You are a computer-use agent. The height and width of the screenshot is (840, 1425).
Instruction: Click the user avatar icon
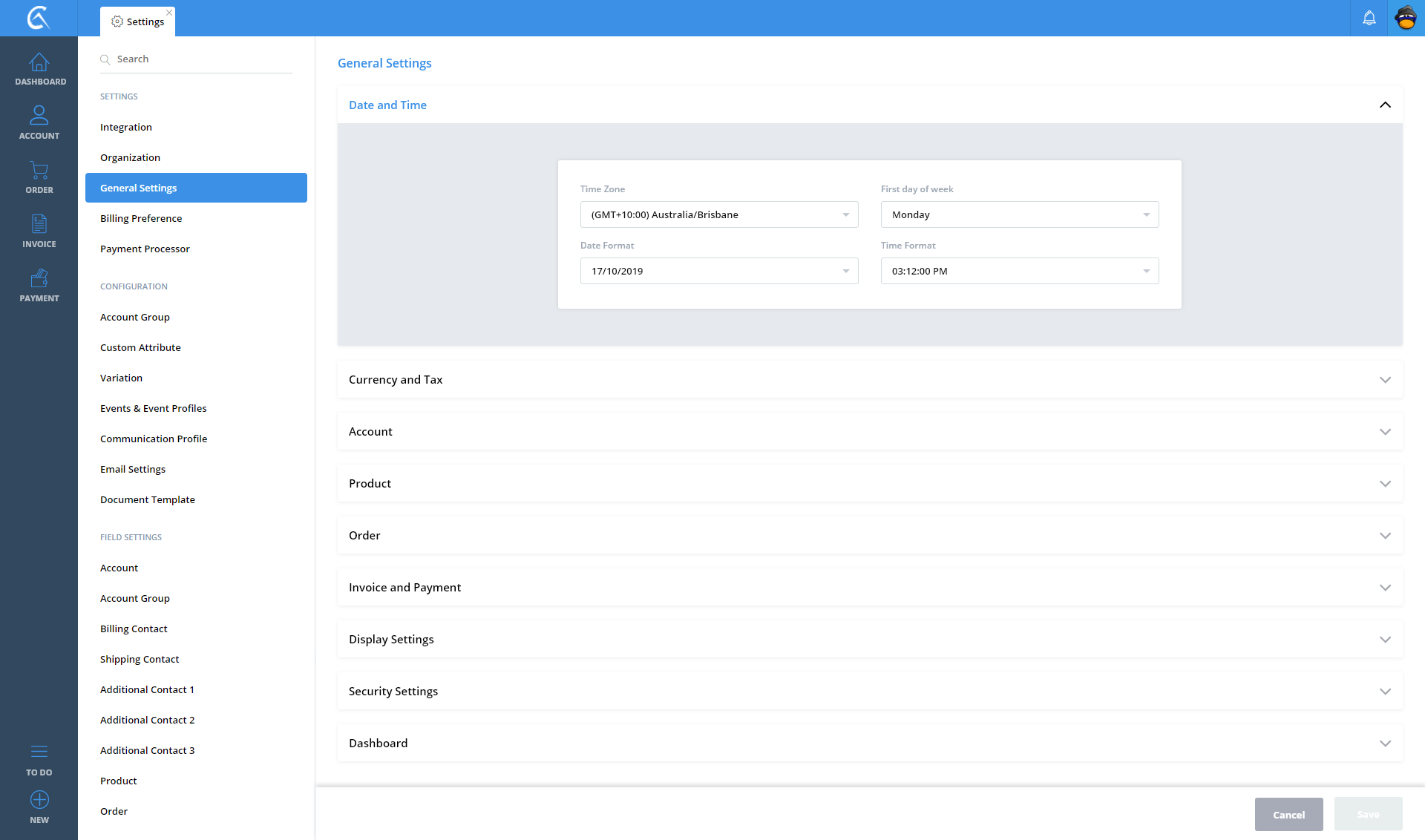[1406, 18]
